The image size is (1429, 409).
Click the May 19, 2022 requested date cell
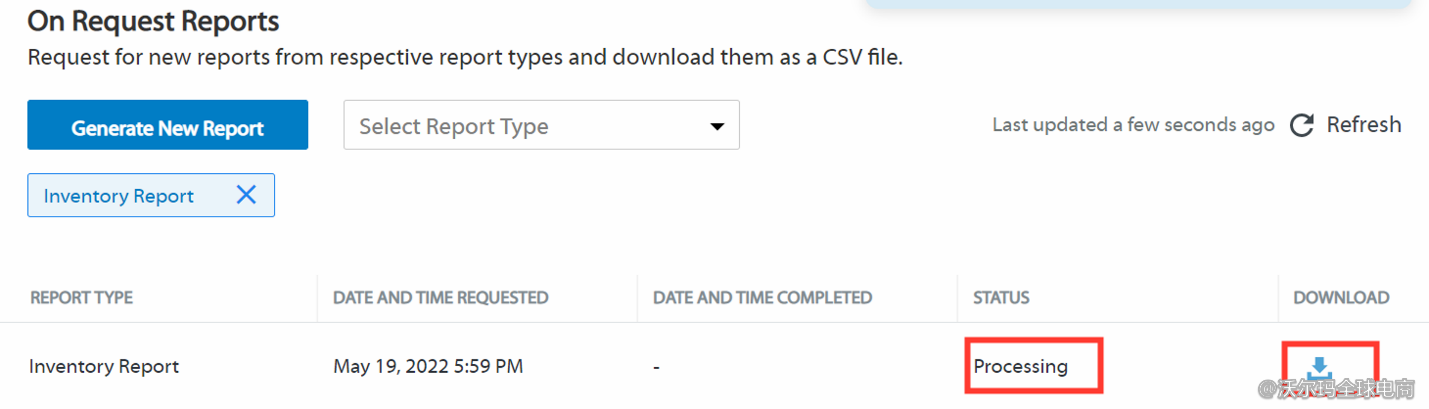[428, 367]
